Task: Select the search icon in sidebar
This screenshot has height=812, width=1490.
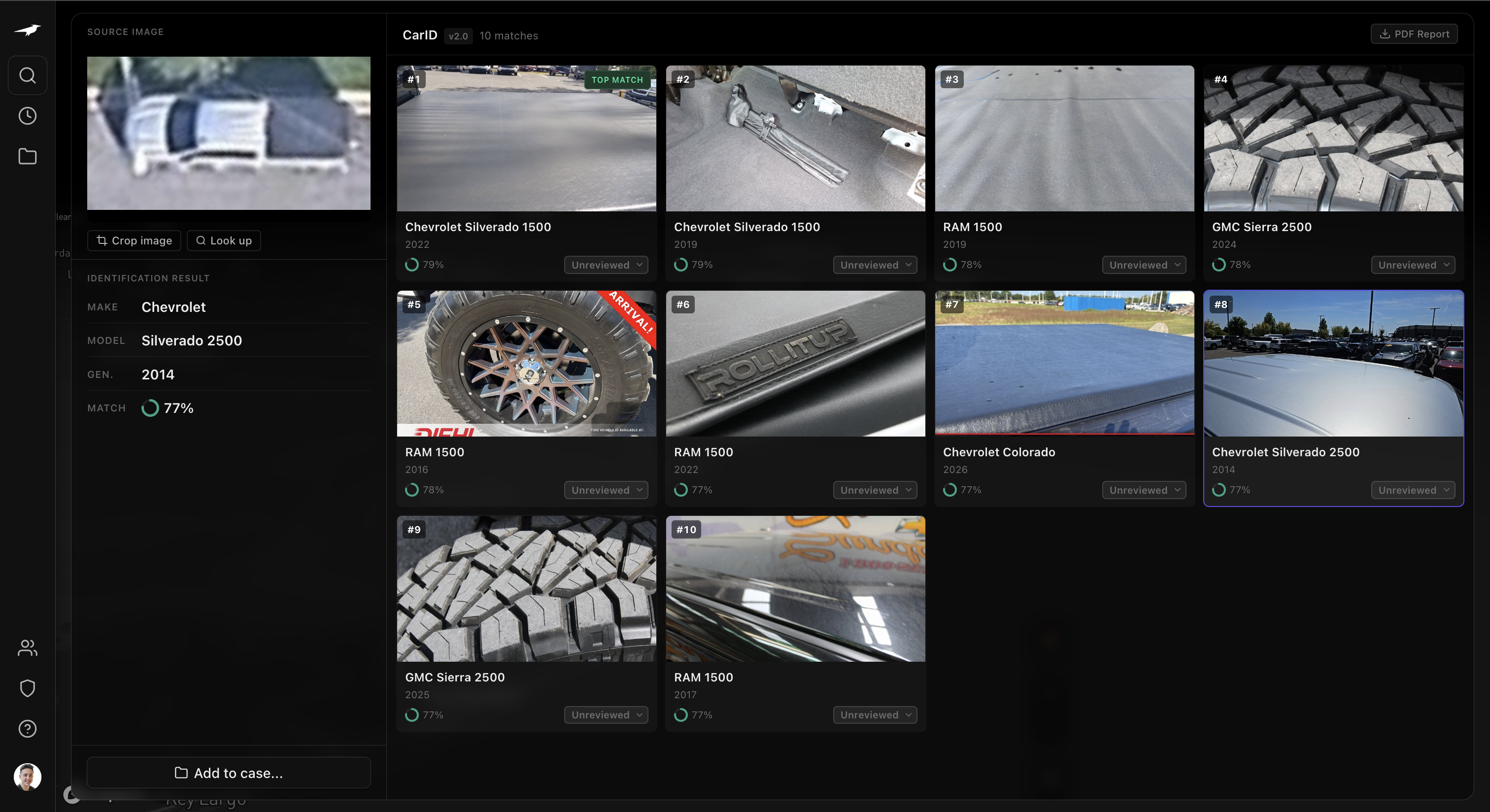Action: [27, 75]
